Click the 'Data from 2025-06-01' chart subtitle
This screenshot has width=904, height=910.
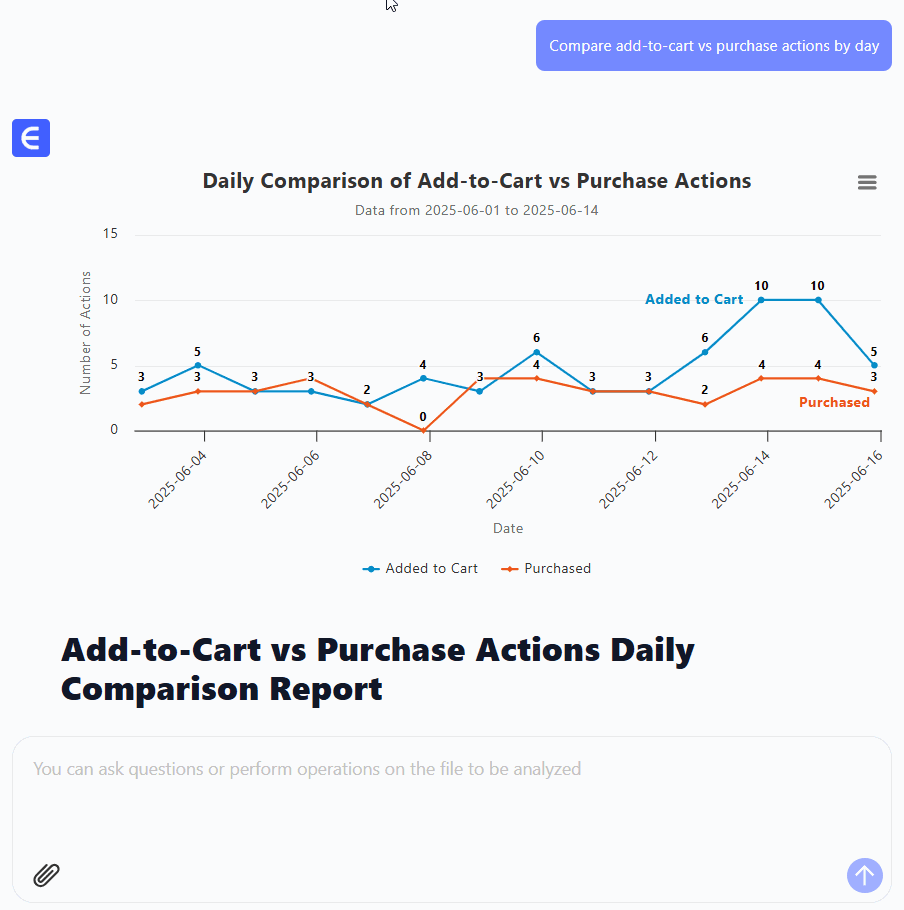(x=476, y=210)
